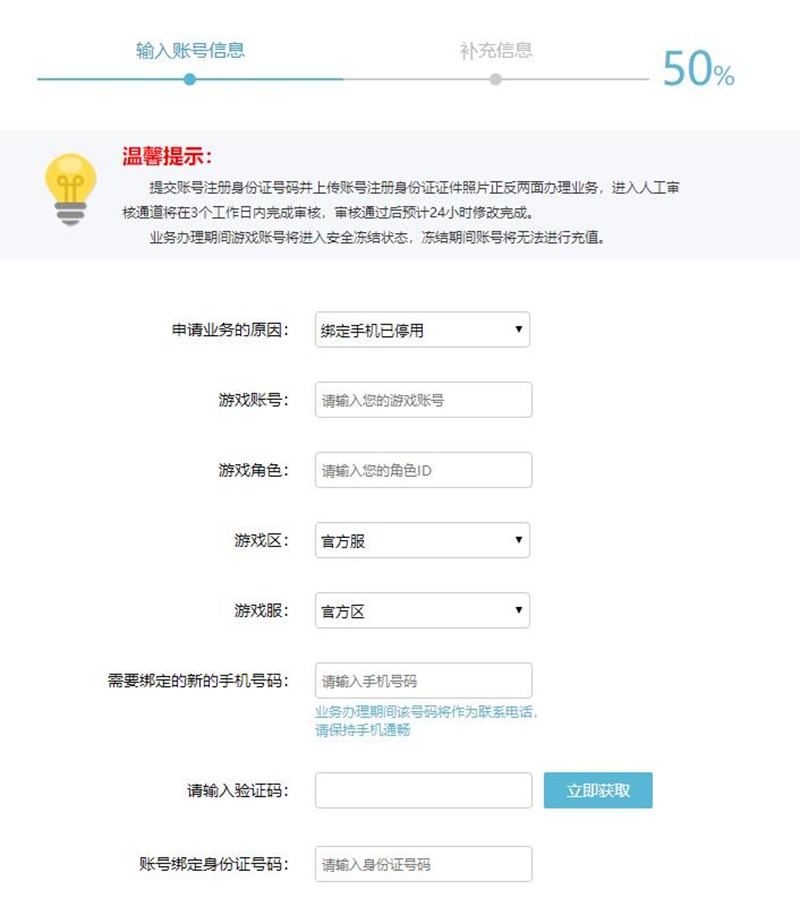Click the first progress step dot
This screenshot has height=907, width=800.
pyautogui.click(x=190, y=79)
